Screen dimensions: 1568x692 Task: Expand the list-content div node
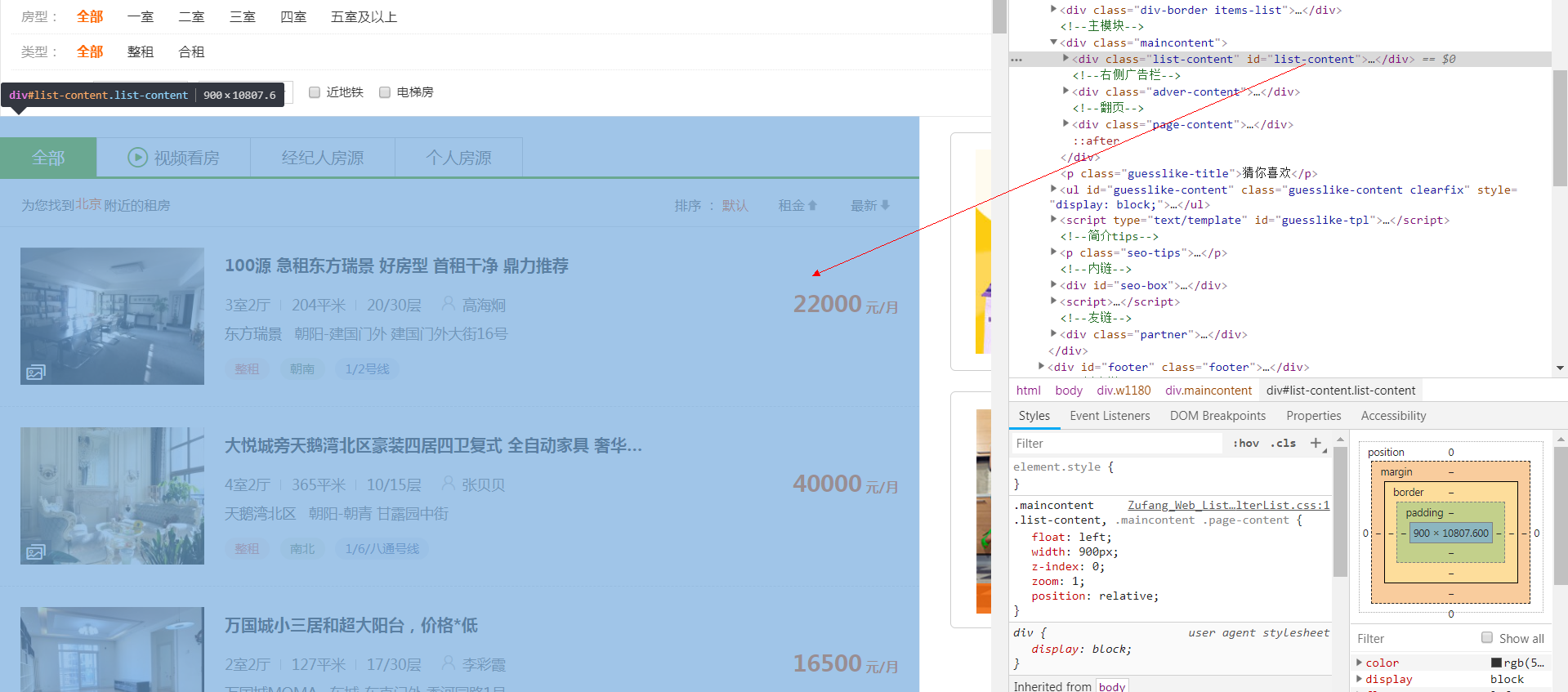click(1066, 58)
